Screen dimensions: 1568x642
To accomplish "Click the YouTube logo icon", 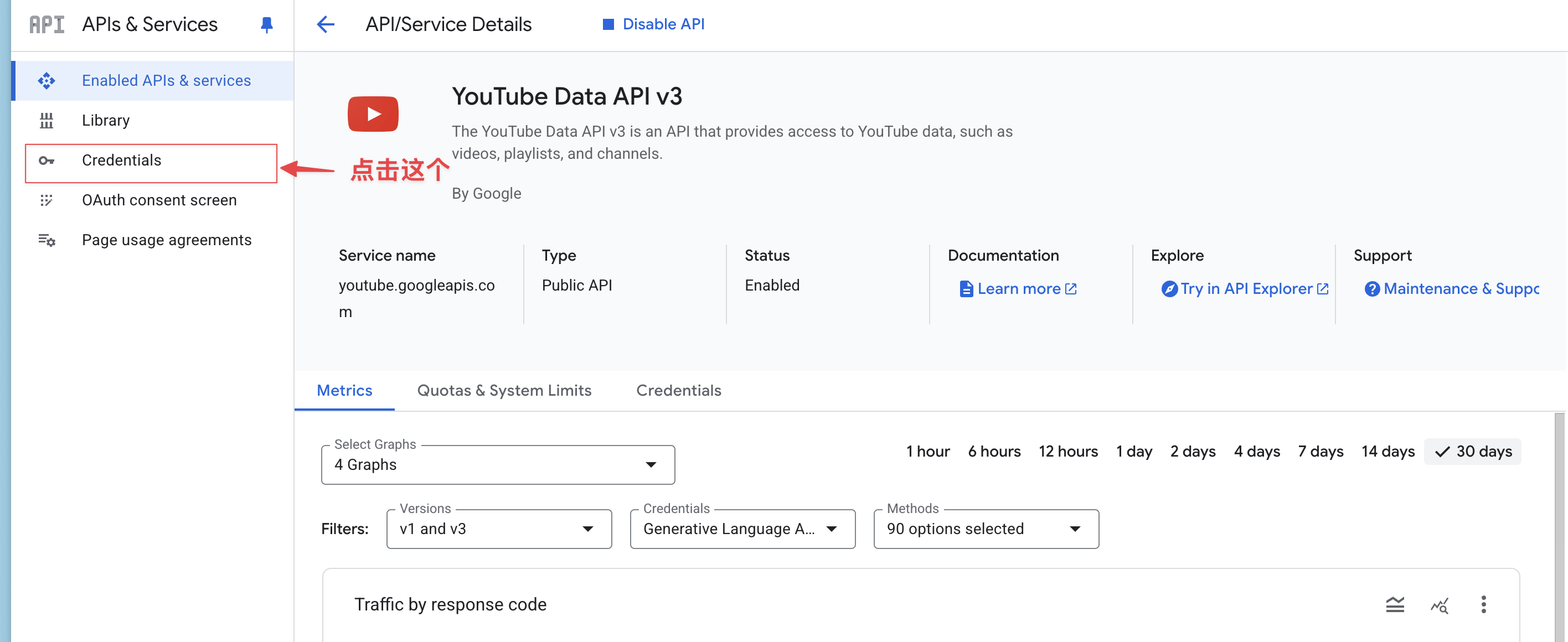I will (373, 114).
